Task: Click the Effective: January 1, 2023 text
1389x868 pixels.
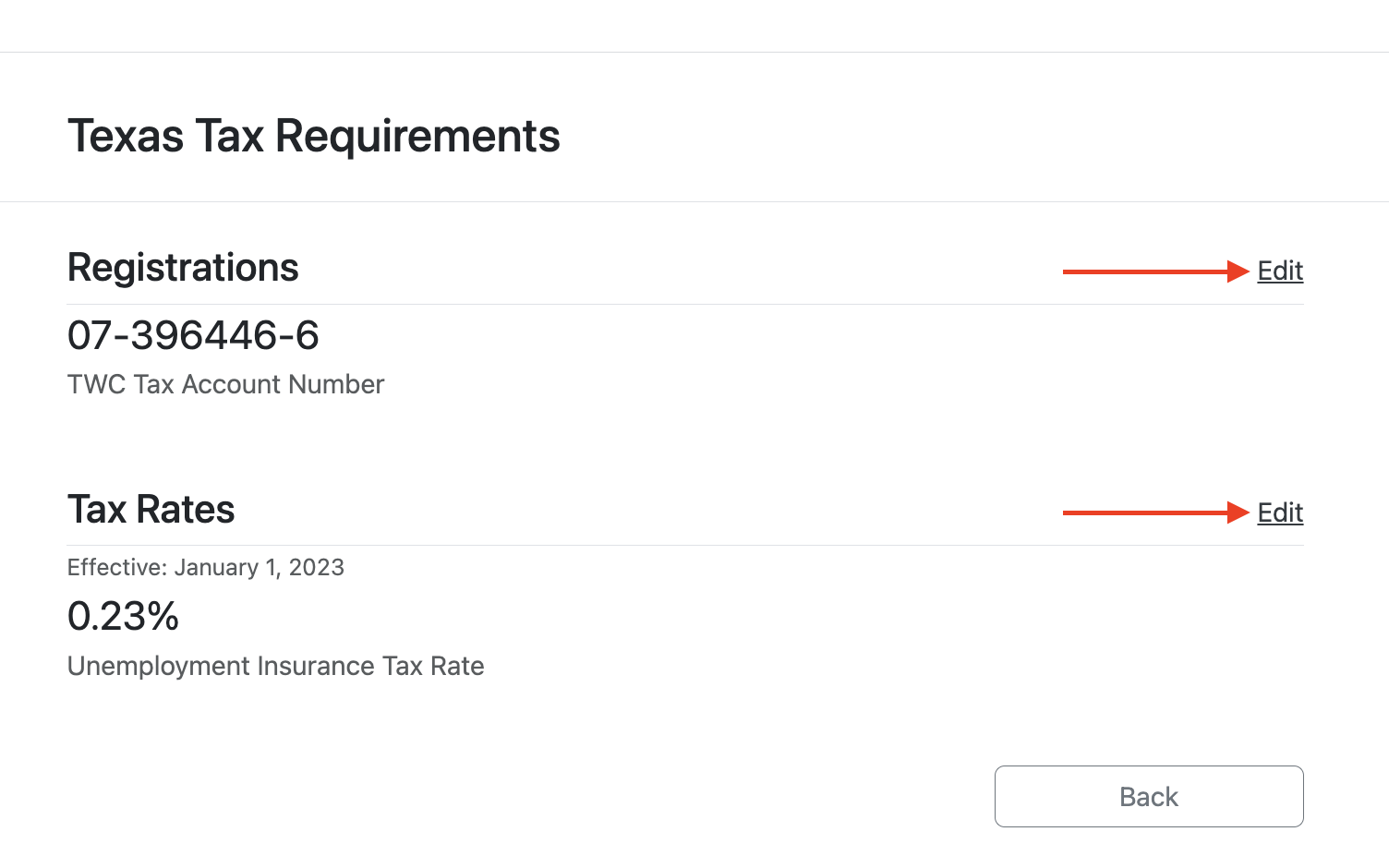Action: pyautogui.click(x=205, y=567)
